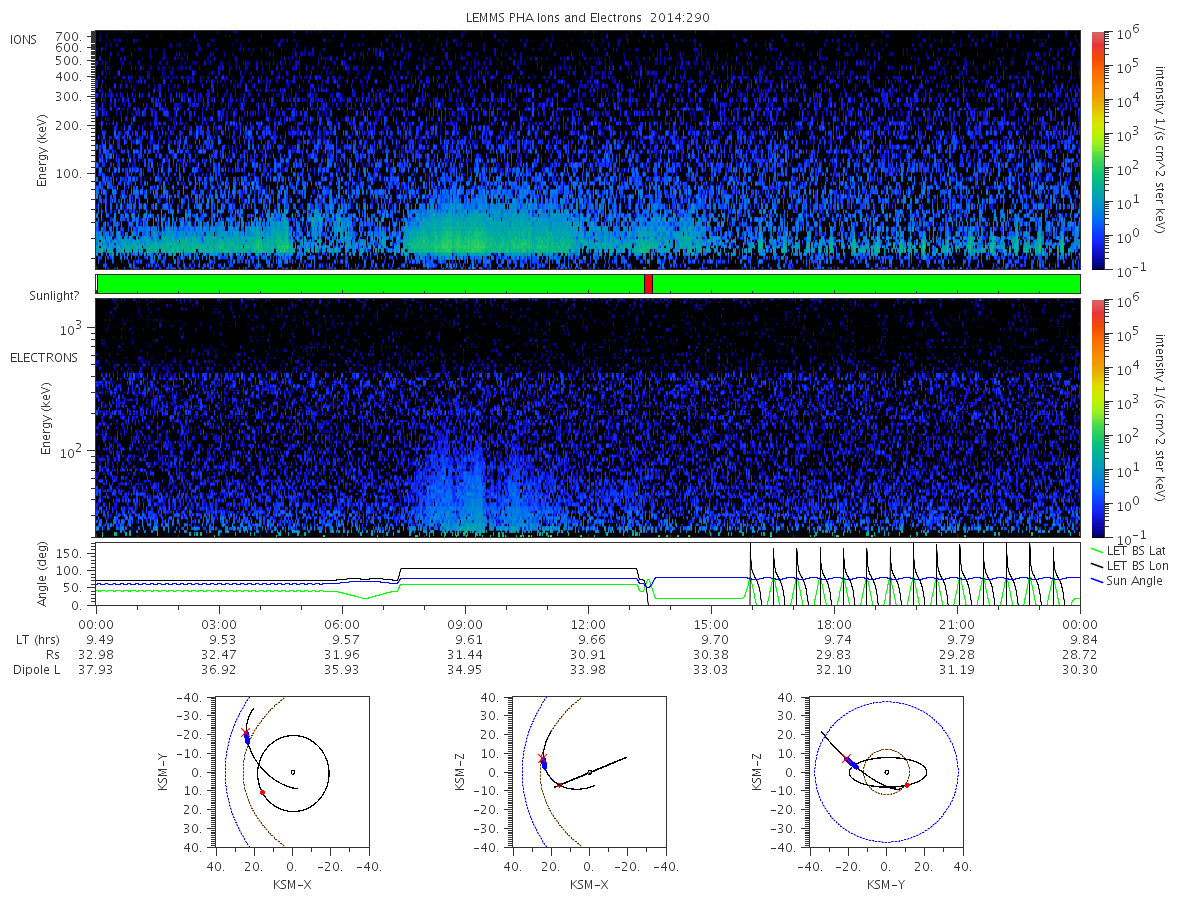Click the LET BS Lat legend entry
Screen dimensions: 1200x900
pyautogui.click(x=1129, y=551)
